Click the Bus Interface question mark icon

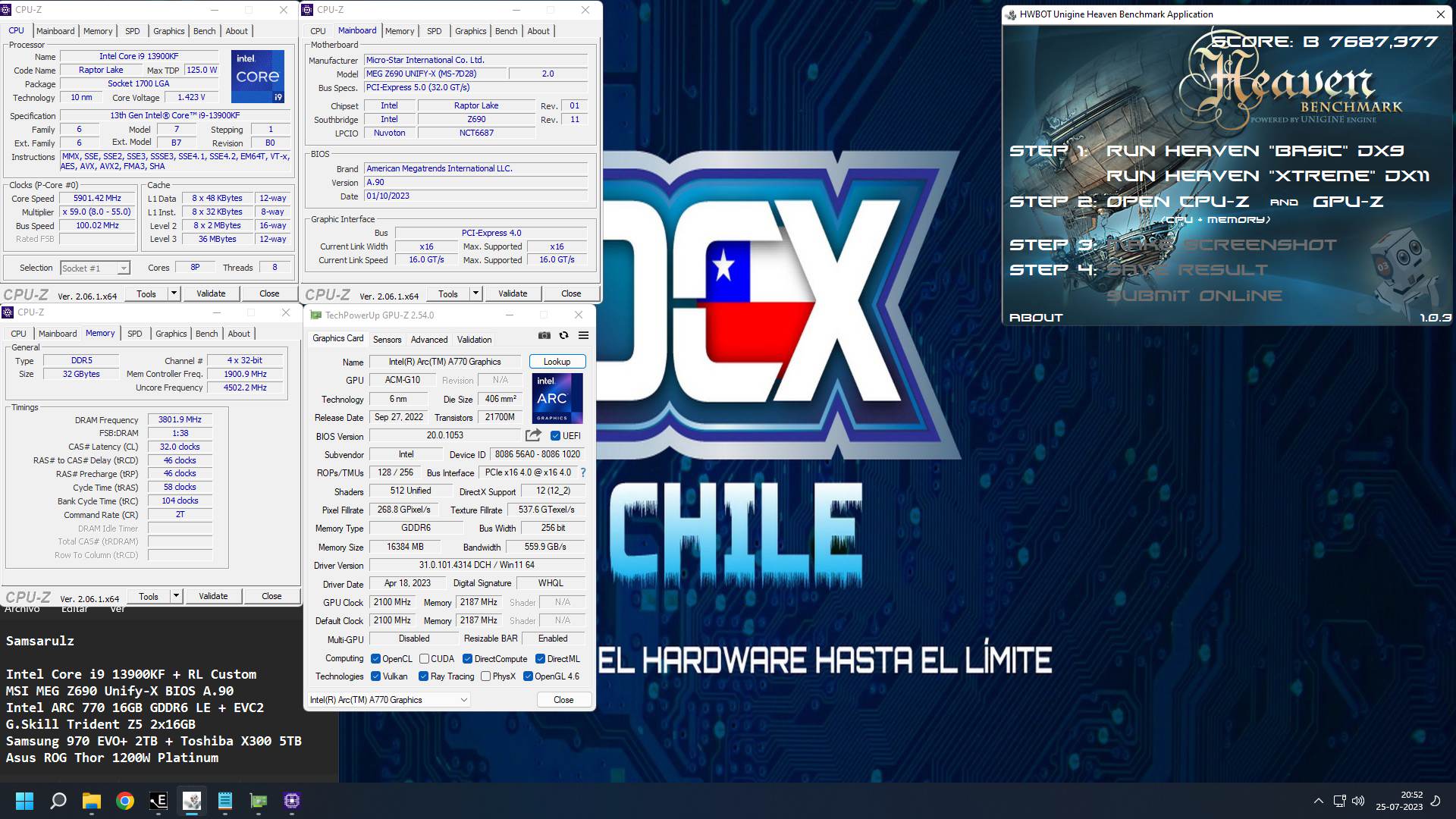582,472
